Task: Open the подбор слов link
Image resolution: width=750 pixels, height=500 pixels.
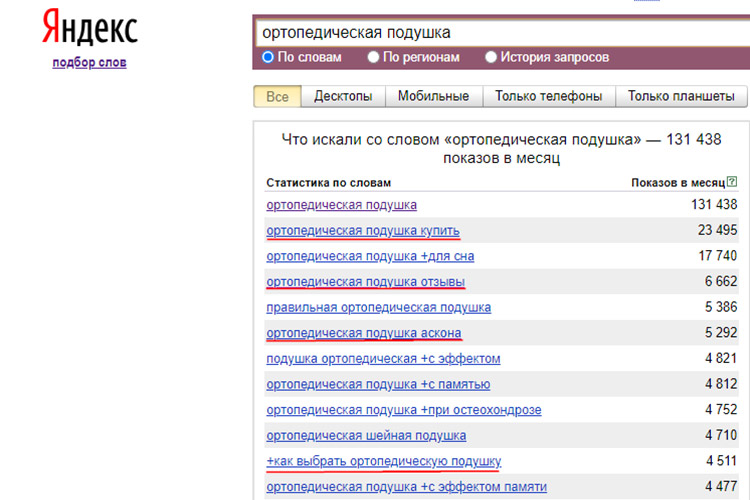Action: coord(89,62)
